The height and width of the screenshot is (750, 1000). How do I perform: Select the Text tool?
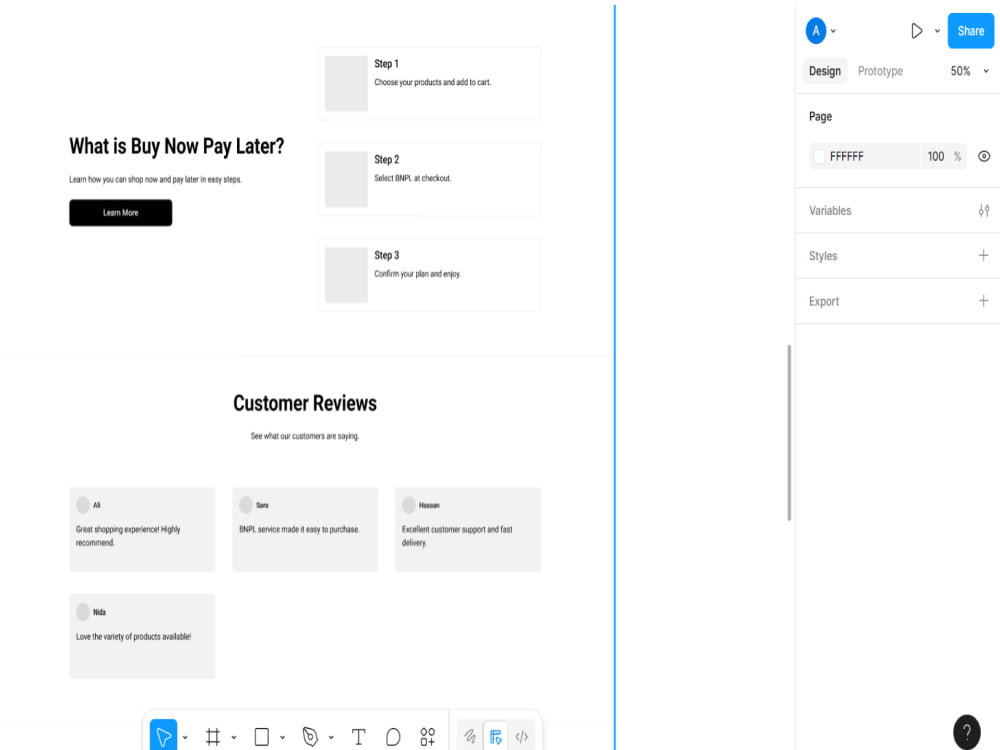[358, 737]
